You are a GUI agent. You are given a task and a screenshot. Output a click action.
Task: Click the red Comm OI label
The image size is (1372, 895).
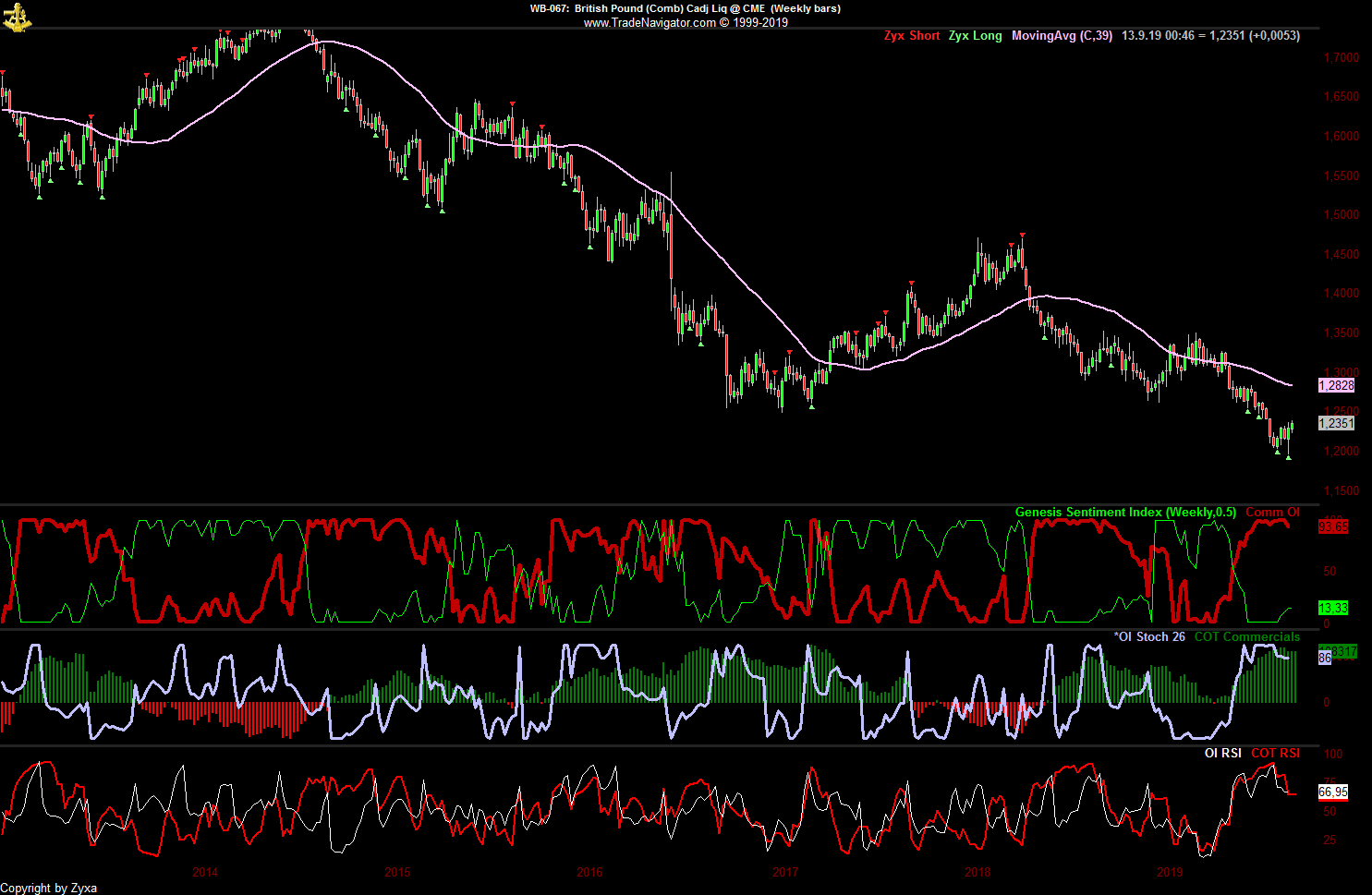[1272, 513]
